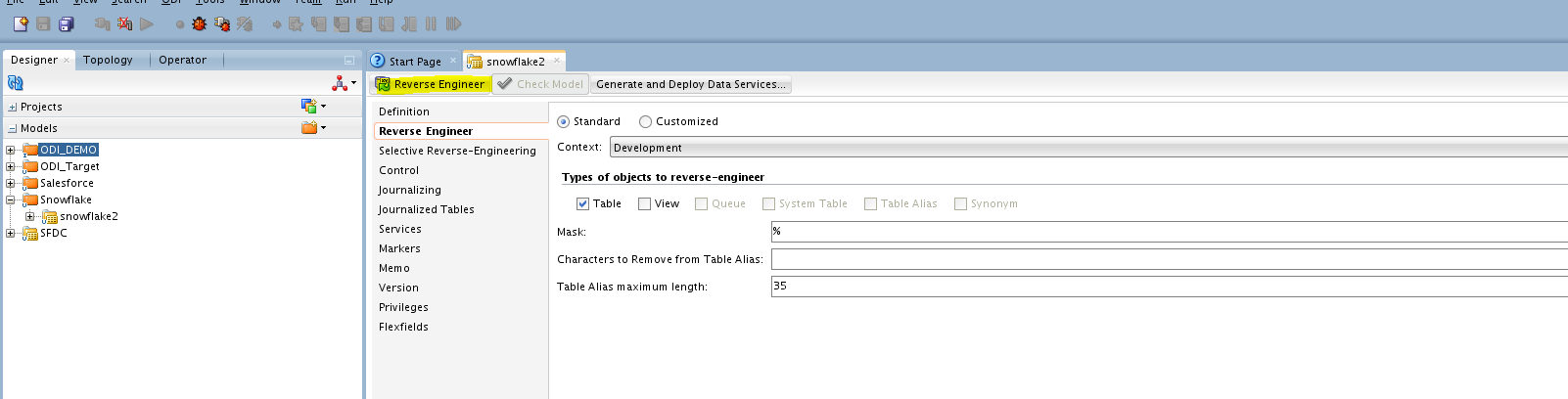Click the red ladybug Debug icon

pos(200,24)
